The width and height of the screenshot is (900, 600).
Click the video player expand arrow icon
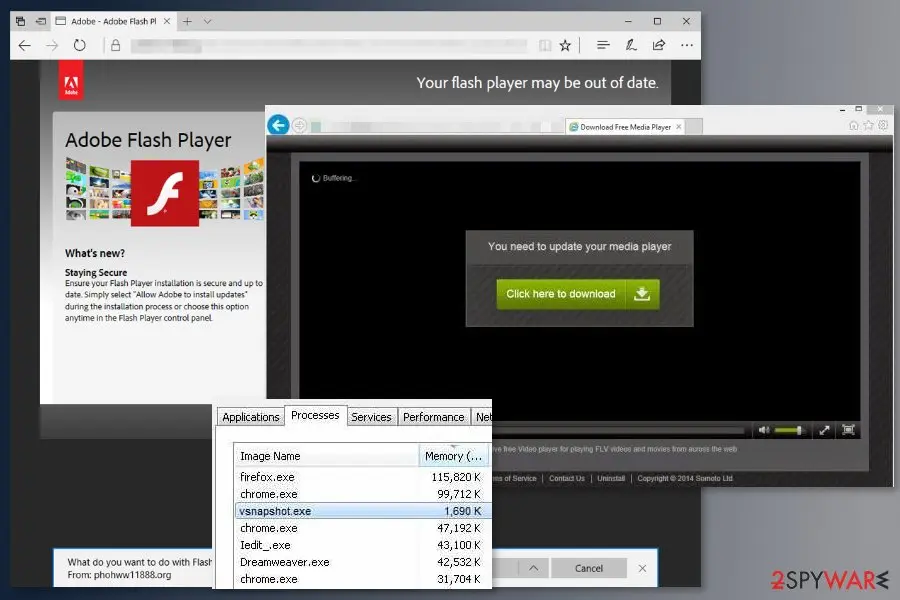click(824, 430)
